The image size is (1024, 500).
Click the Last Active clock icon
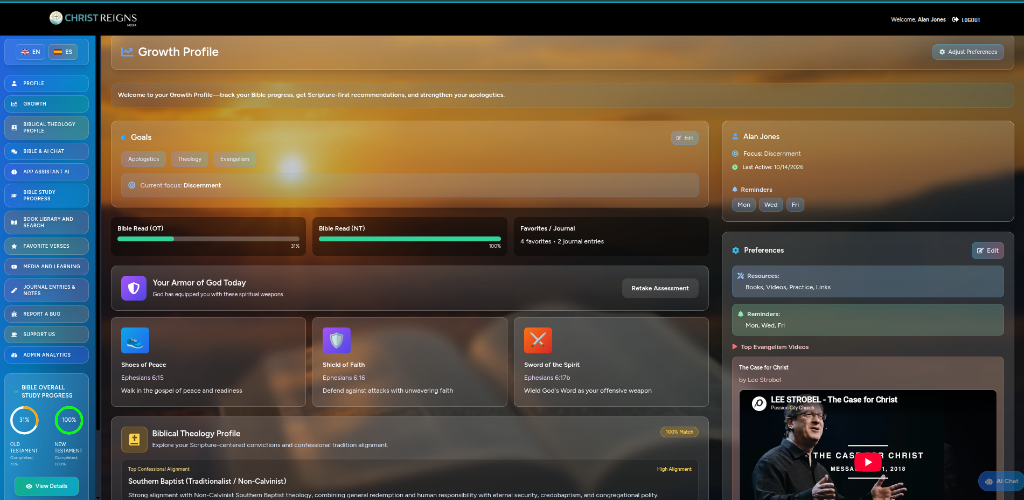pos(735,167)
